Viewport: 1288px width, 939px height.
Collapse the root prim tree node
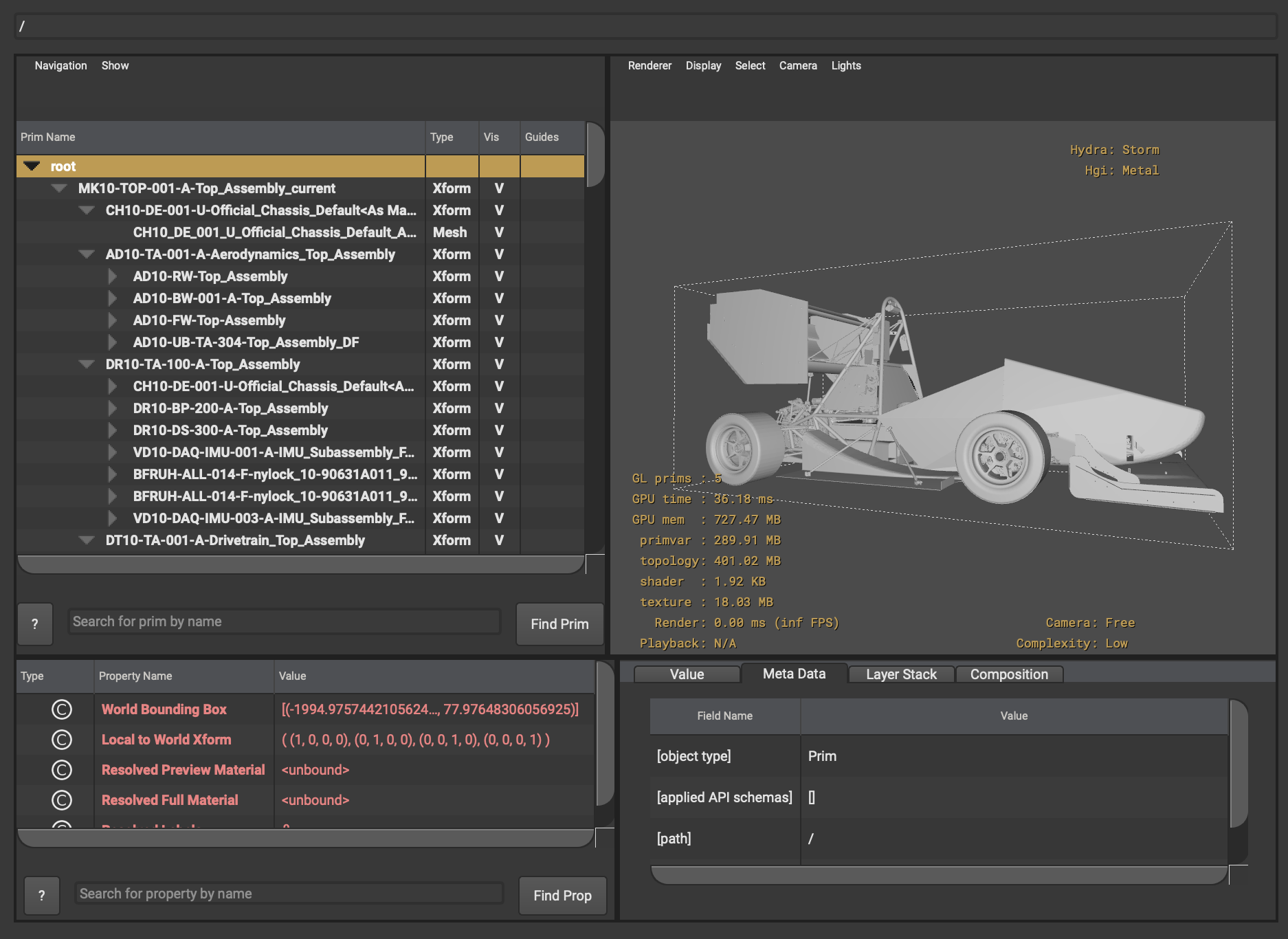tap(32, 166)
